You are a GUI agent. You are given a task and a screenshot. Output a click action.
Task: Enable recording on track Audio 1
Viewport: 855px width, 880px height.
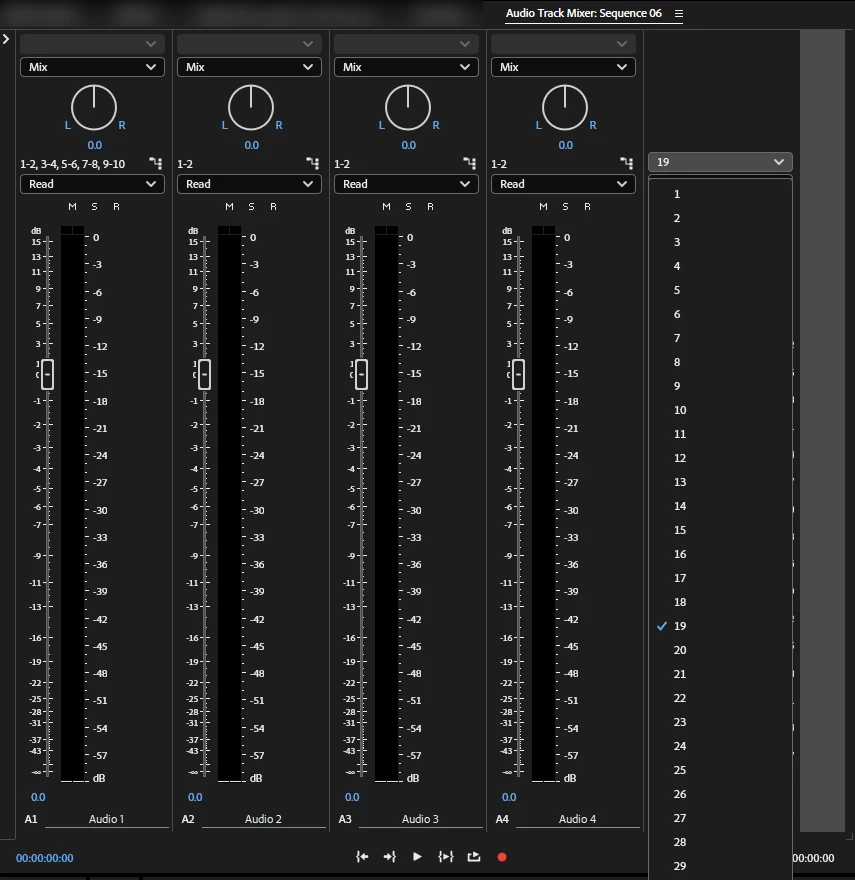pyautogui.click(x=116, y=207)
